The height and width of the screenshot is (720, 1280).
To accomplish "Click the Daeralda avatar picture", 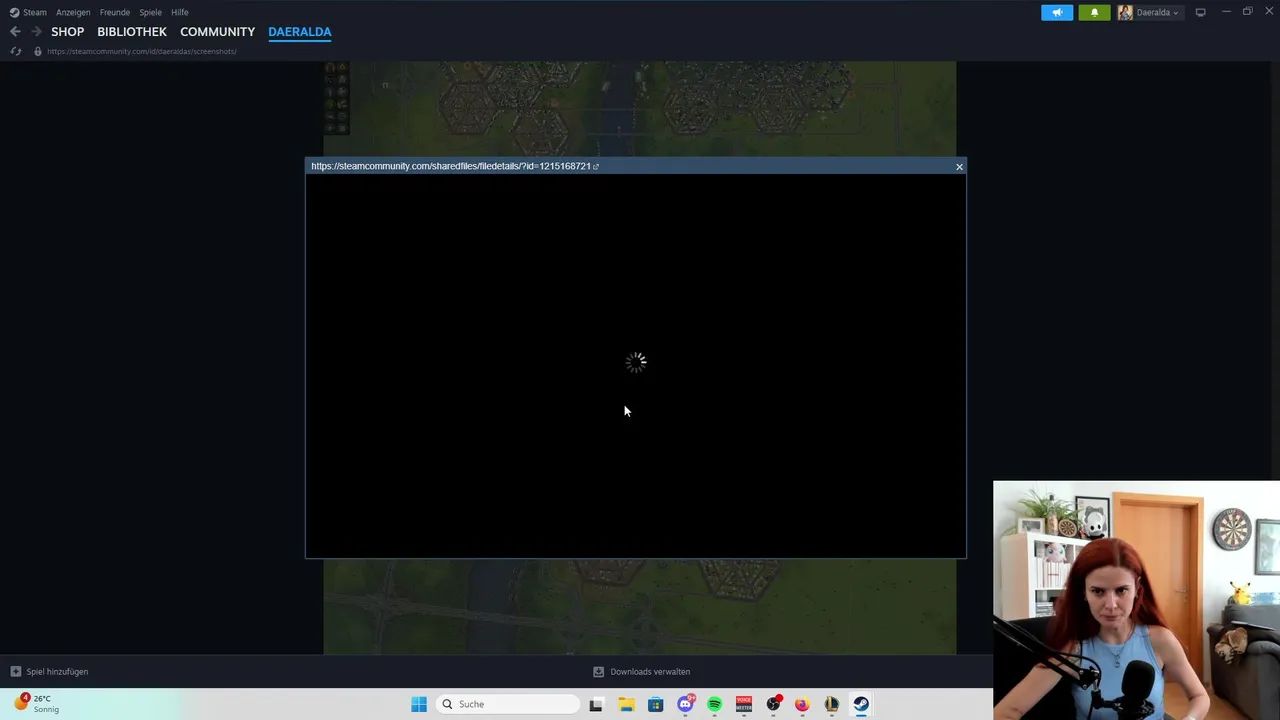I will (x=1125, y=12).
